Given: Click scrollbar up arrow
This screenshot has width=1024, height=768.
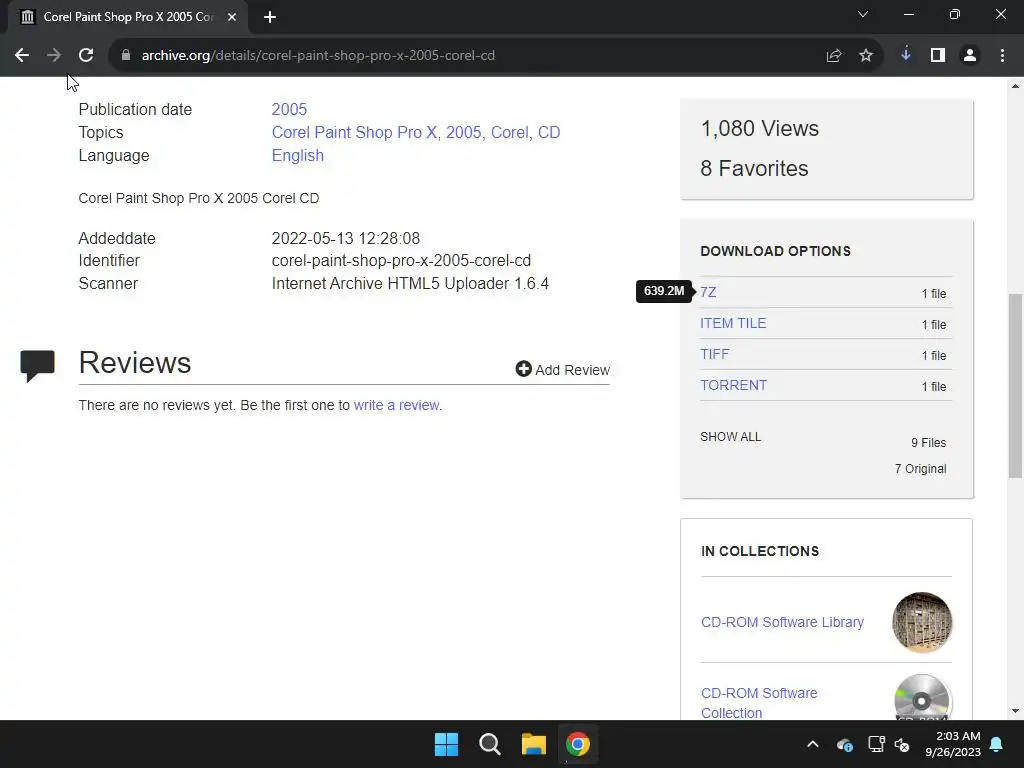Looking at the screenshot, I should click(1015, 86).
